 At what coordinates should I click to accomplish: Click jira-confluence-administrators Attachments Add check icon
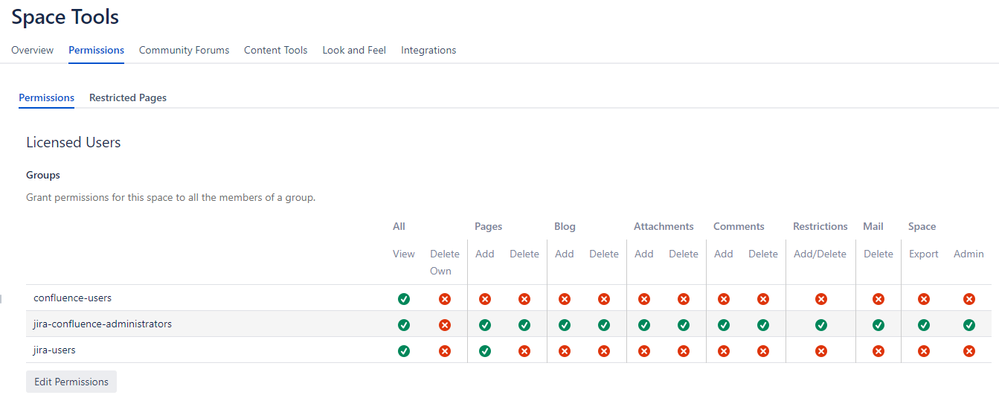(644, 325)
